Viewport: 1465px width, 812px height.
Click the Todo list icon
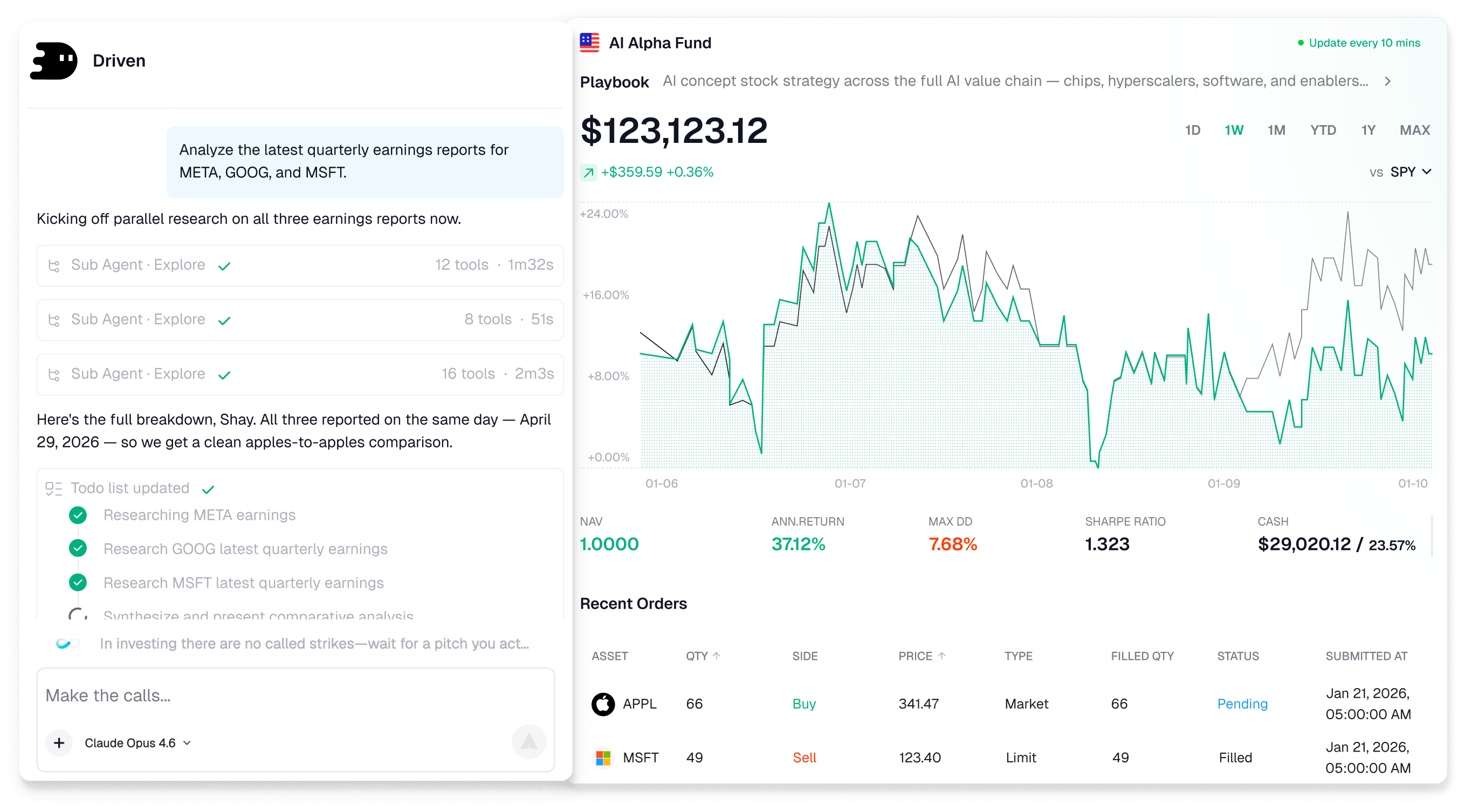(x=54, y=489)
